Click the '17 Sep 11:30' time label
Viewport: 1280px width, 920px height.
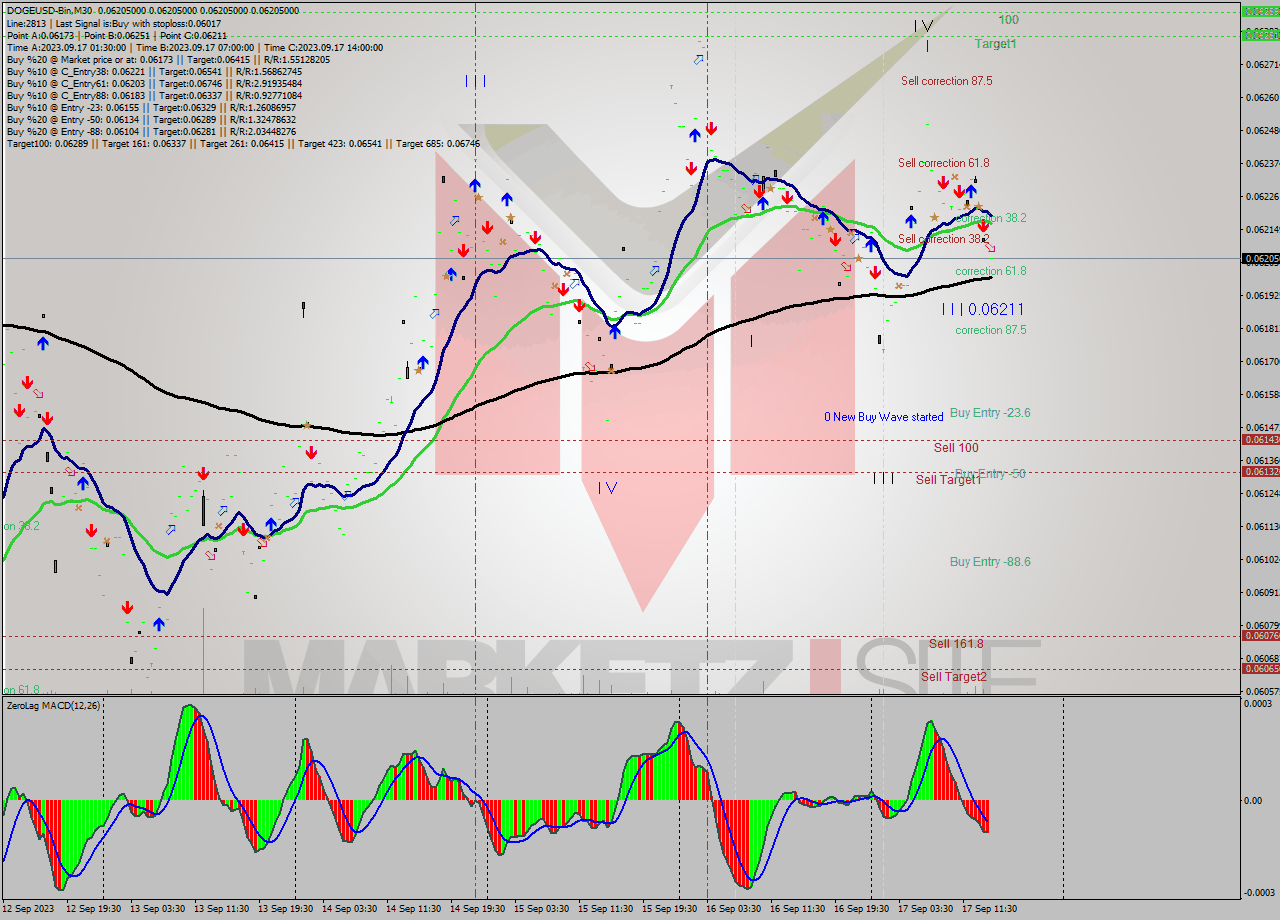point(989,909)
